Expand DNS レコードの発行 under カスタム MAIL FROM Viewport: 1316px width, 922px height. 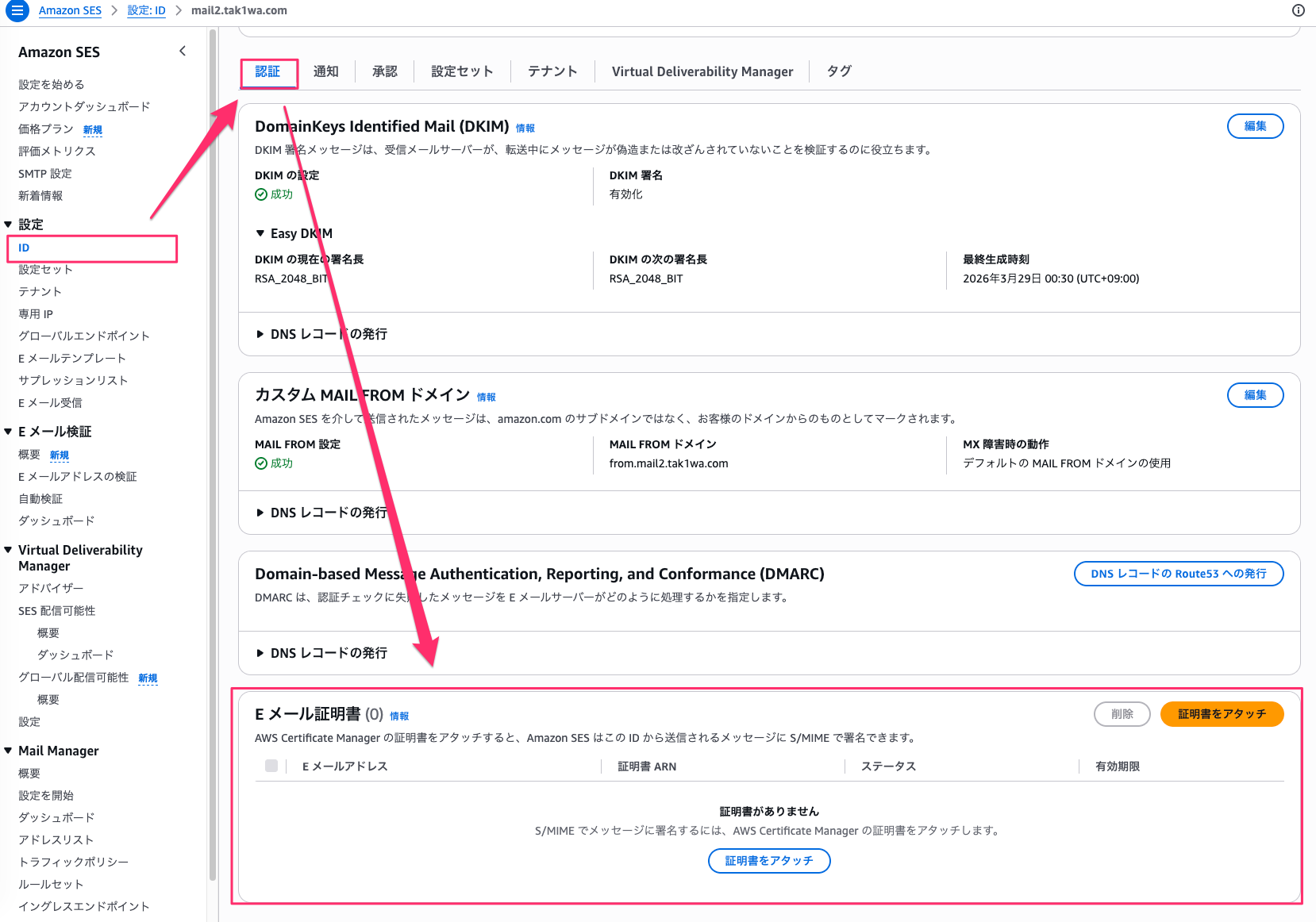[260, 513]
